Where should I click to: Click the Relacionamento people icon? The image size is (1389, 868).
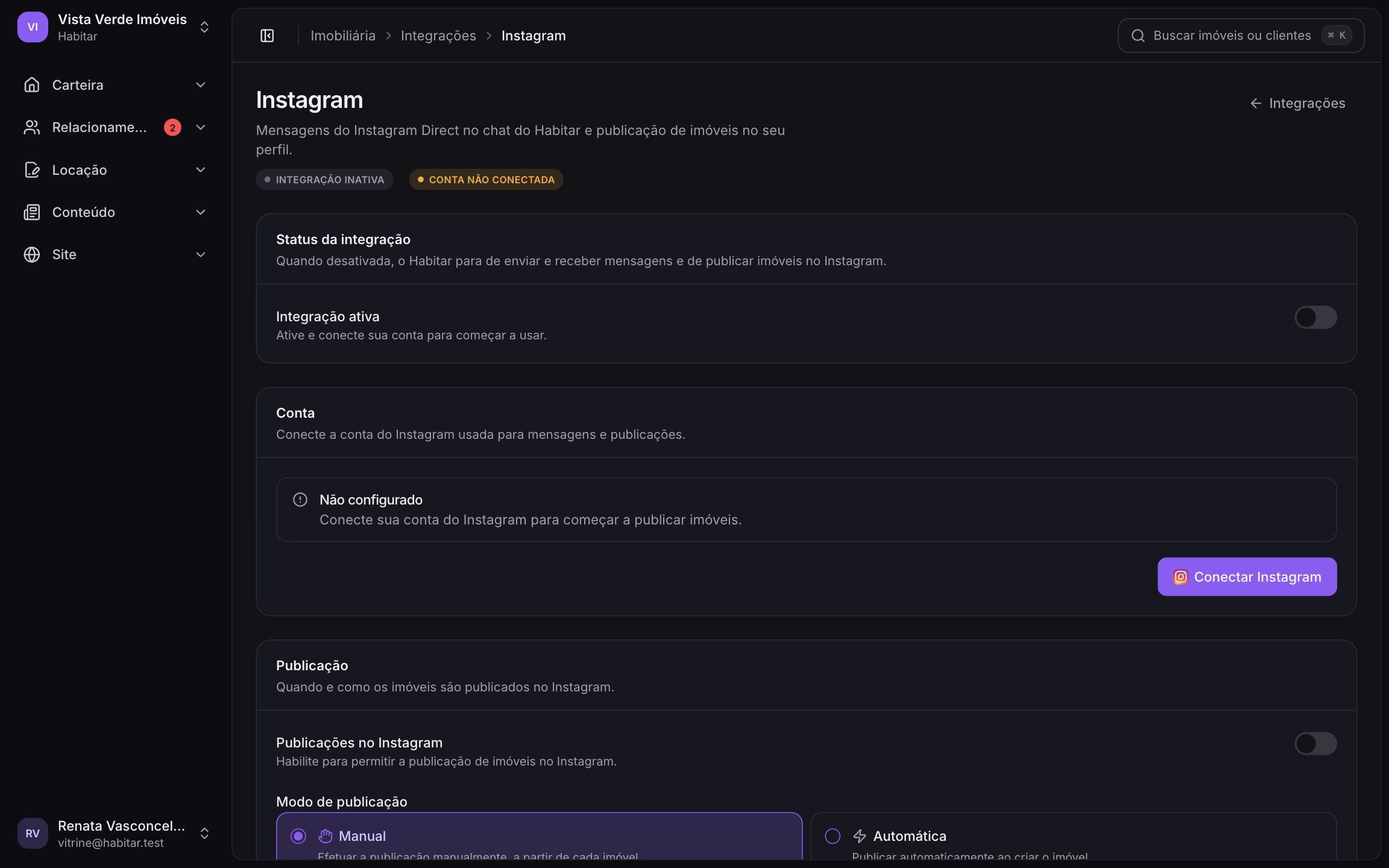[32, 127]
